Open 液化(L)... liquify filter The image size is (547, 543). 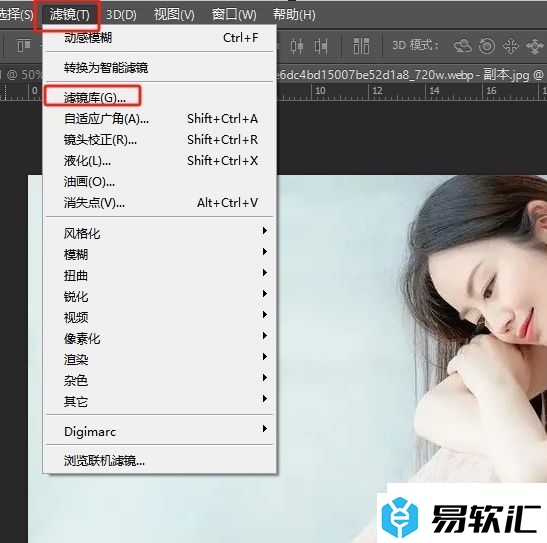click(160, 161)
